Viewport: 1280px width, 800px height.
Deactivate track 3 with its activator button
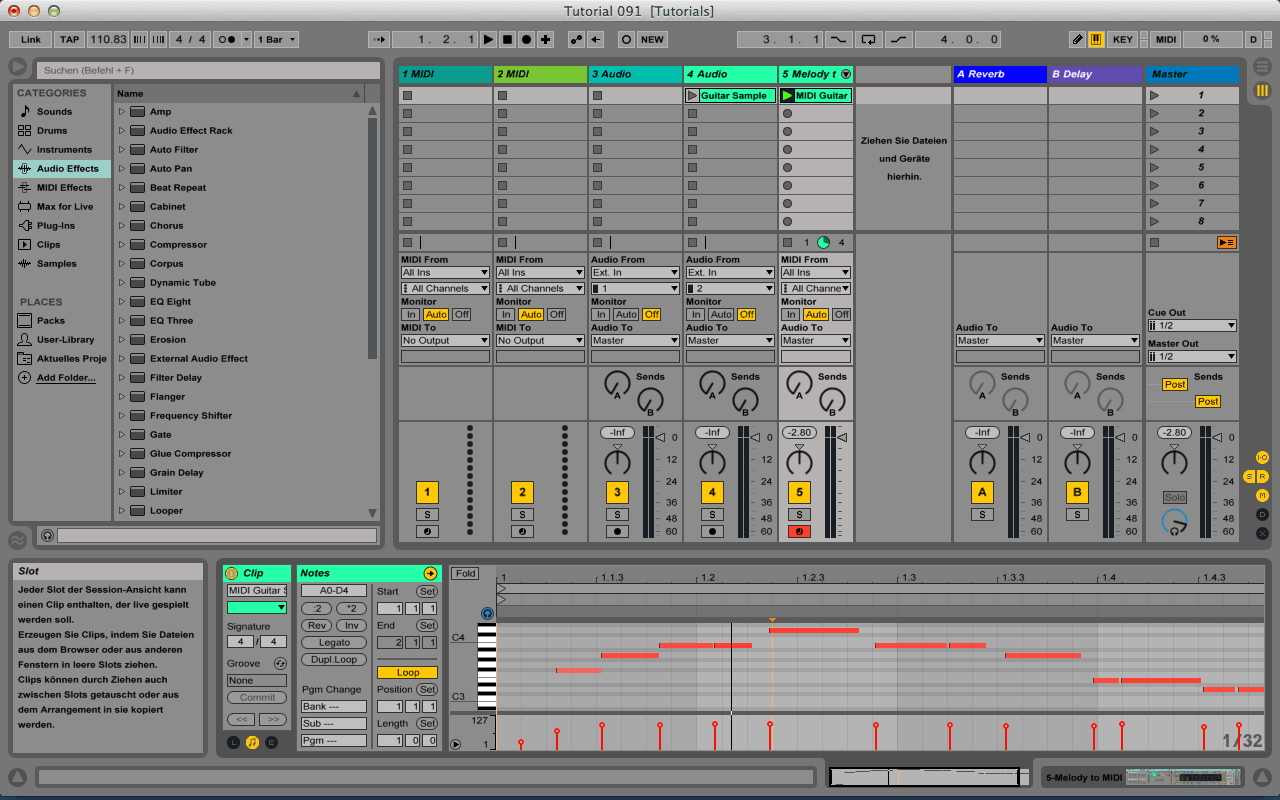click(617, 492)
